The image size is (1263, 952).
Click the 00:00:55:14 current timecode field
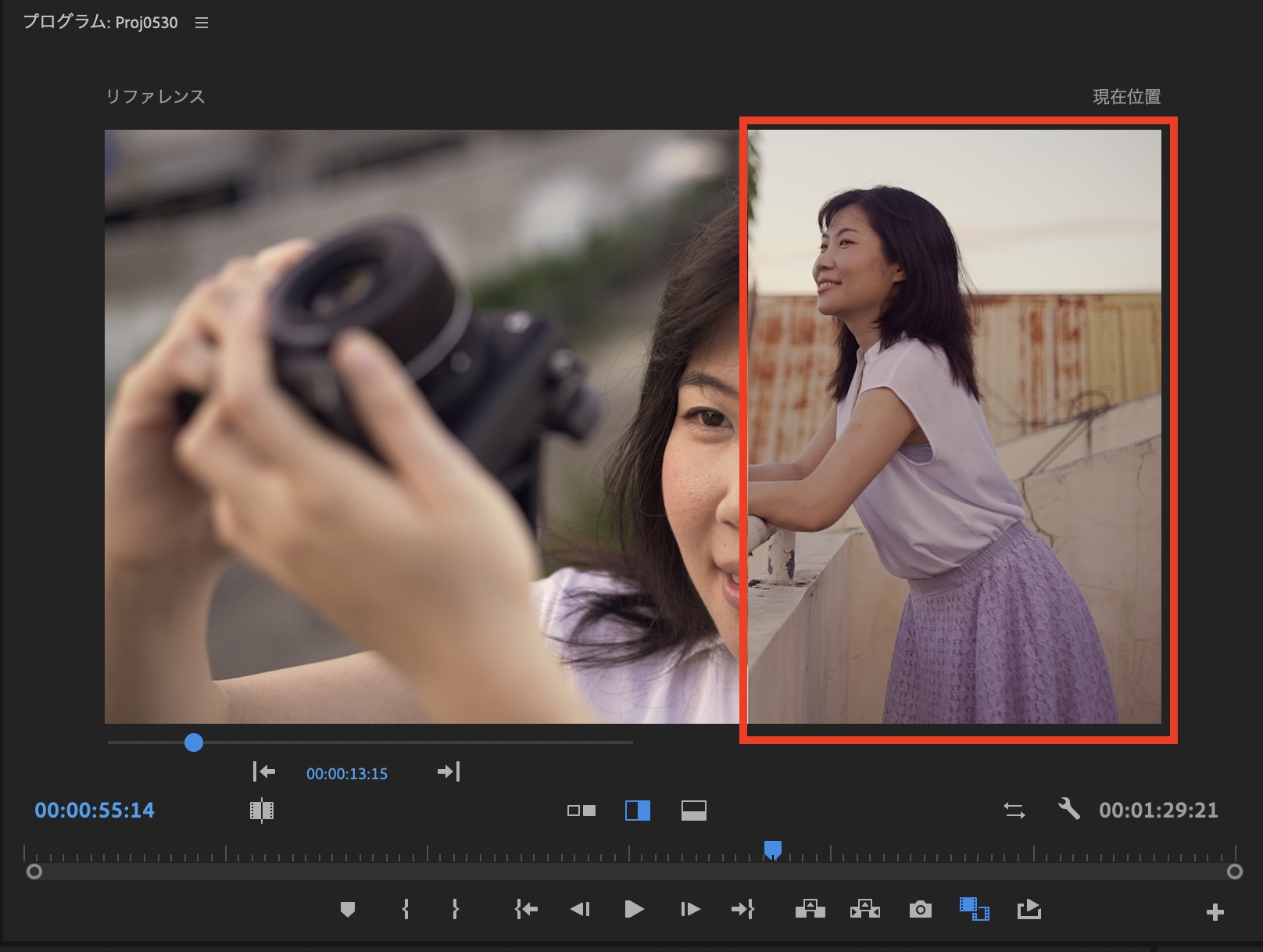pyautogui.click(x=95, y=811)
